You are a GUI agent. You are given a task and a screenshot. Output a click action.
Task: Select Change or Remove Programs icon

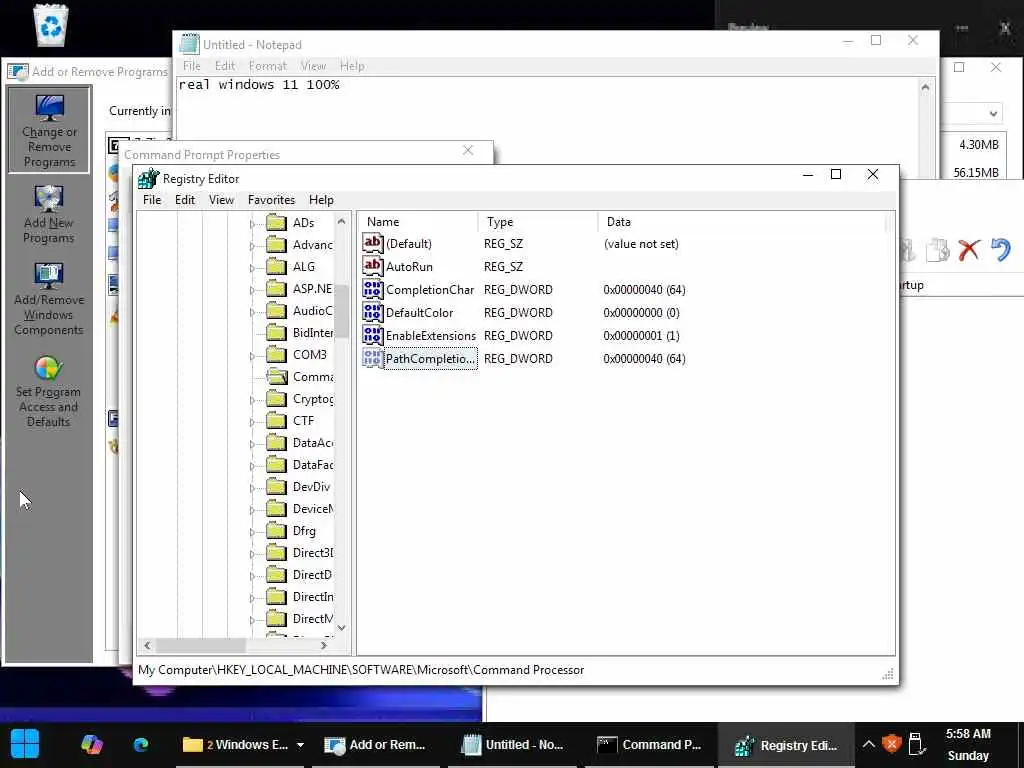point(49,131)
